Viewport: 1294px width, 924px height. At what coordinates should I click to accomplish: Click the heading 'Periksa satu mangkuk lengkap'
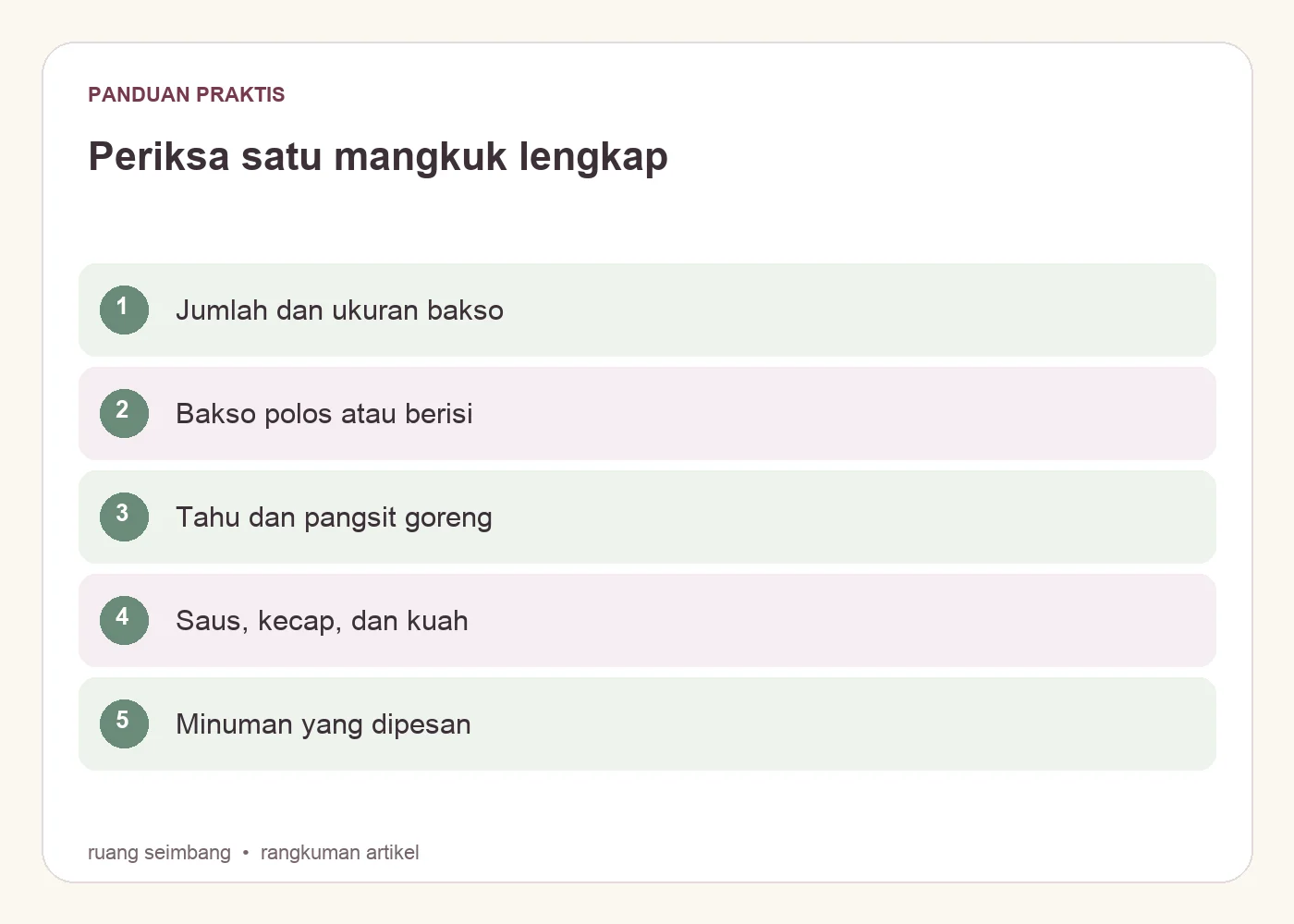tap(378, 156)
